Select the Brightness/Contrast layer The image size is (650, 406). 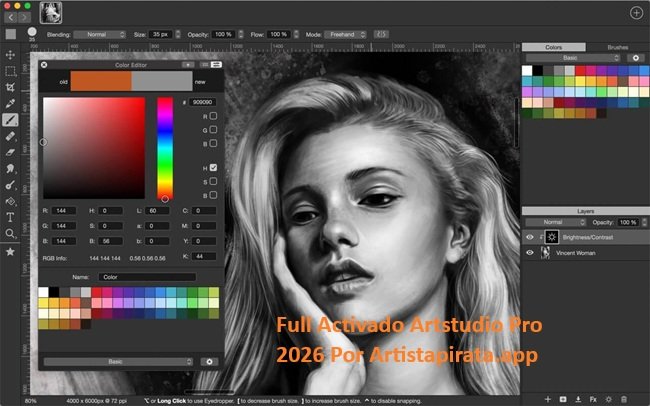(x=585, y=237)
